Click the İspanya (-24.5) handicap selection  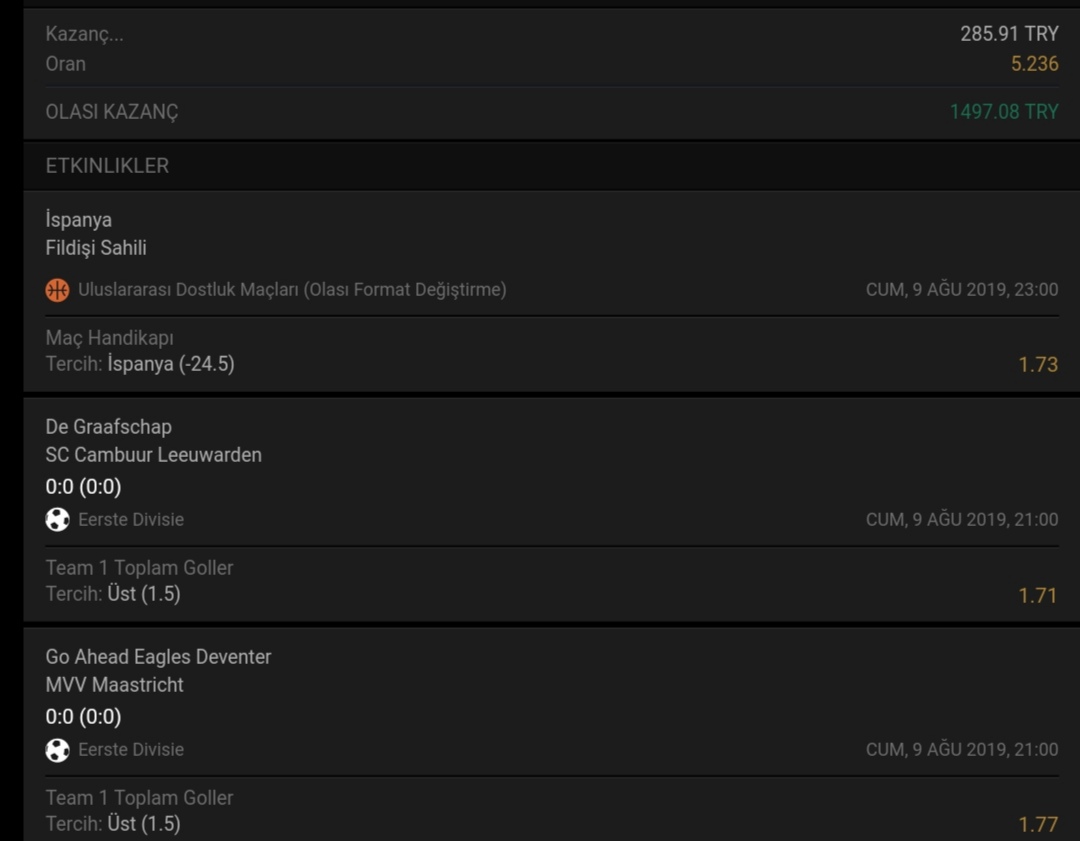click(x=170, y=364)
